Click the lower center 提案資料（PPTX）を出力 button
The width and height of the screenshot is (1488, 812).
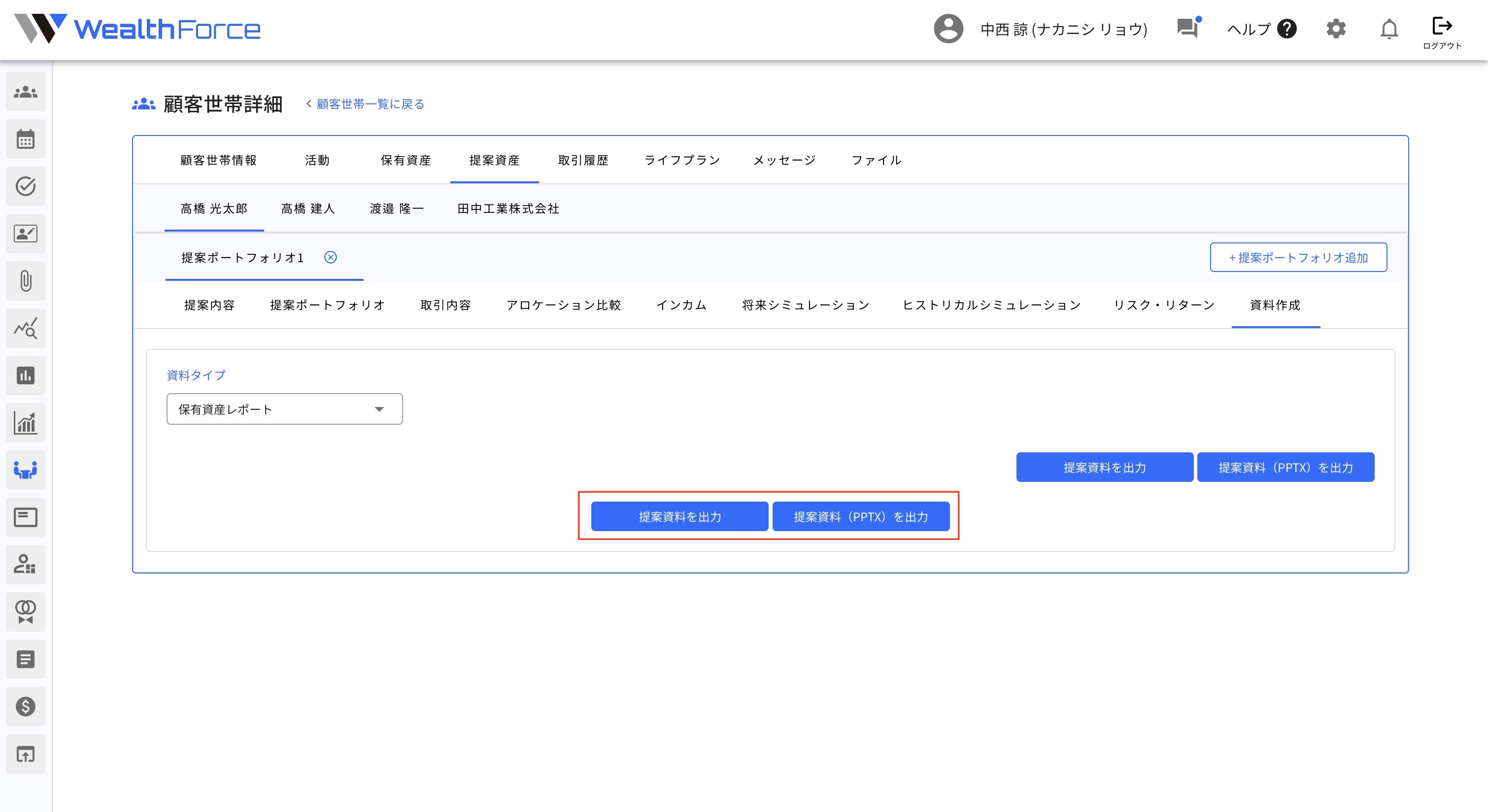[x=861, y=516]
